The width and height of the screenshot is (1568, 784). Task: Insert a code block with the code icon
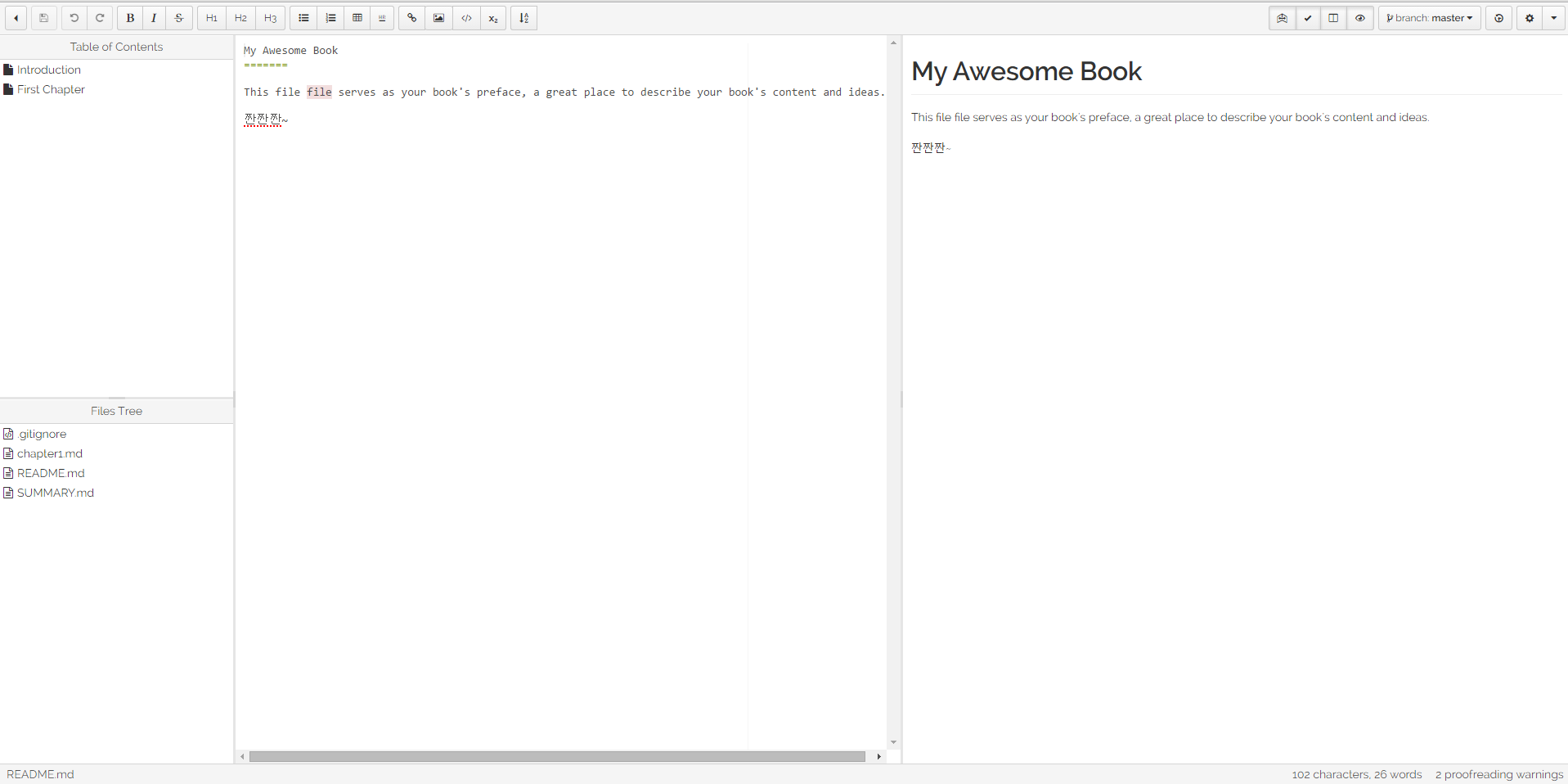pos(466,18)
